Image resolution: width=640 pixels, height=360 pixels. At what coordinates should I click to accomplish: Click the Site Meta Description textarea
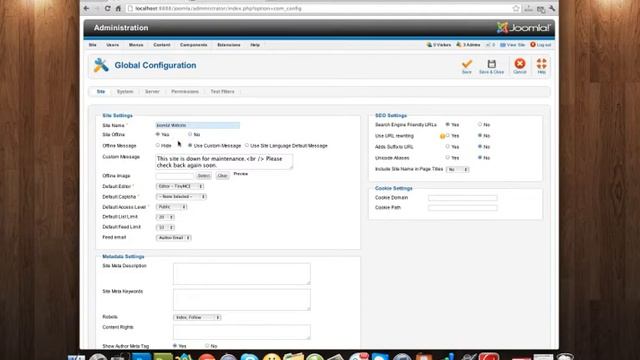click(x=242, y=274)
